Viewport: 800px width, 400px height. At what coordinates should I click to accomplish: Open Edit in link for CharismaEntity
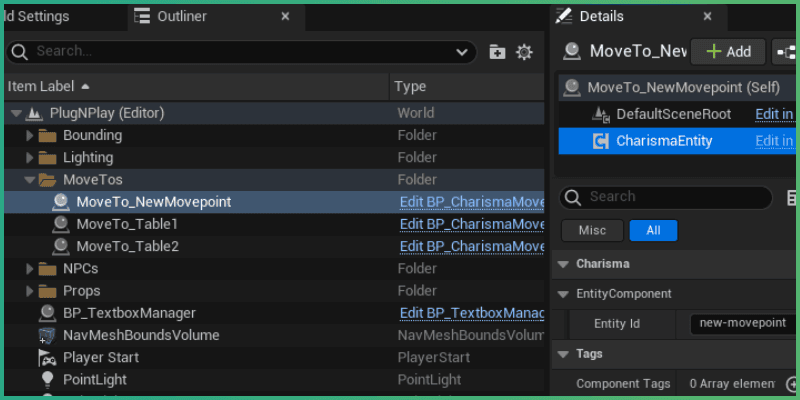tap(774, 141)
